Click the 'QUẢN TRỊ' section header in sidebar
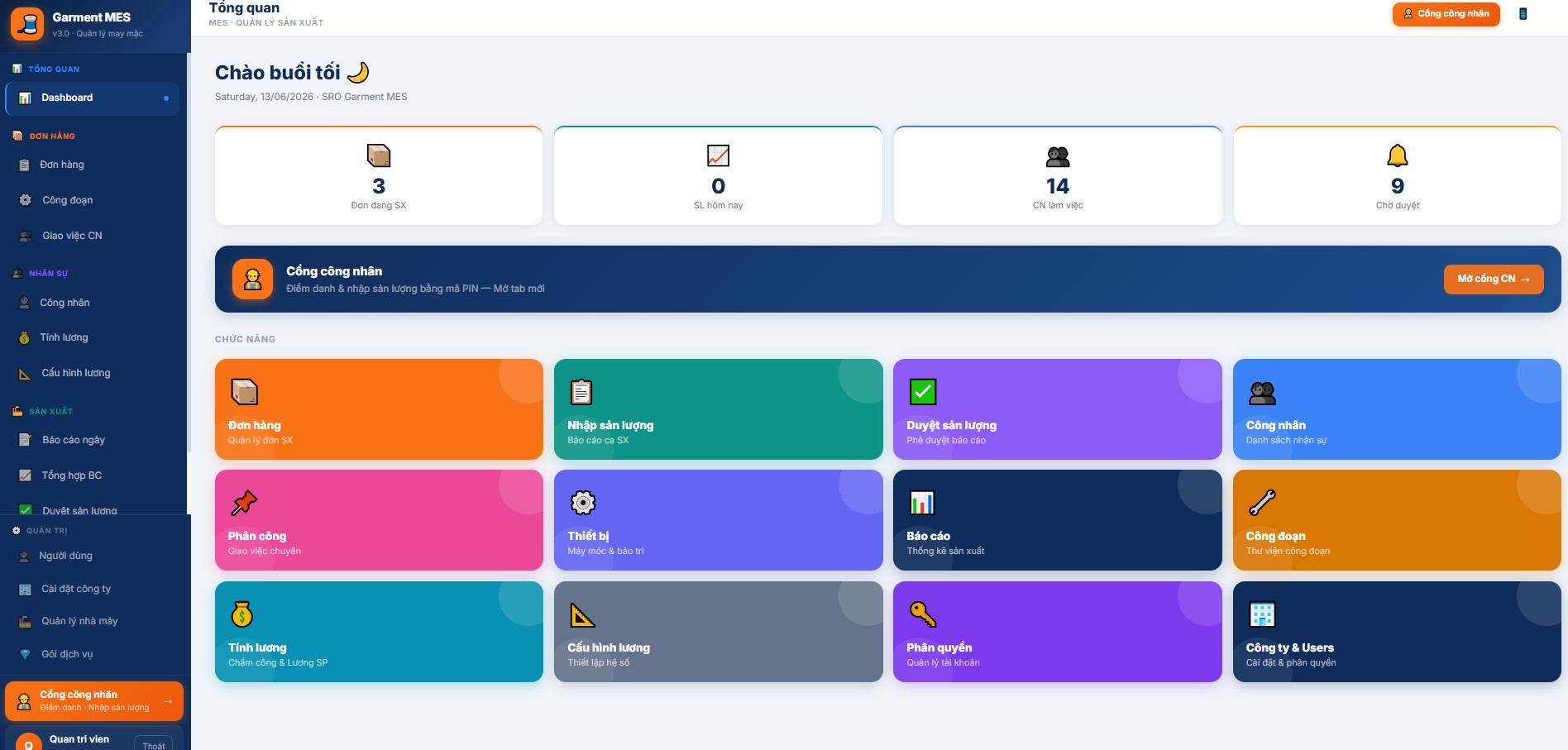The width and height of the screenshot is (1568, 750). (x=46, y=531)
